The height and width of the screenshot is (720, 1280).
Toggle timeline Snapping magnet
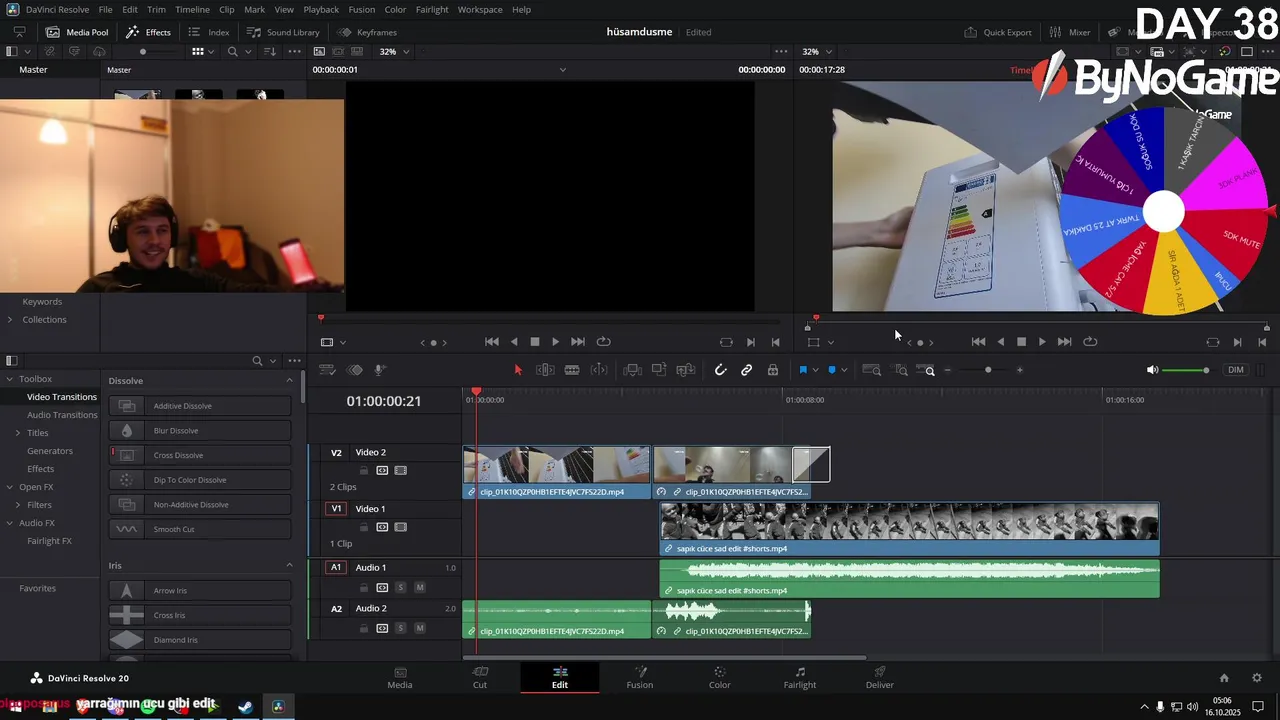point(720,370)
